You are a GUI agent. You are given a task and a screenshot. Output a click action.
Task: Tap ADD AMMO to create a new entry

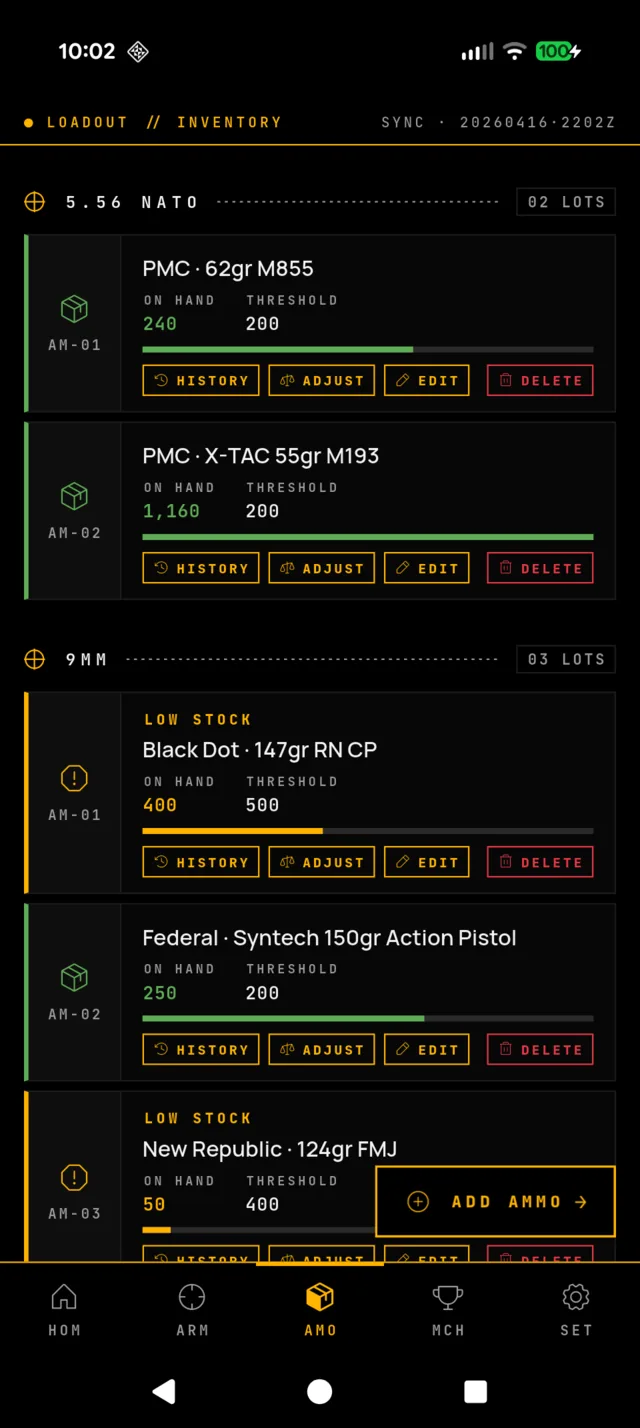[495, 1201]
